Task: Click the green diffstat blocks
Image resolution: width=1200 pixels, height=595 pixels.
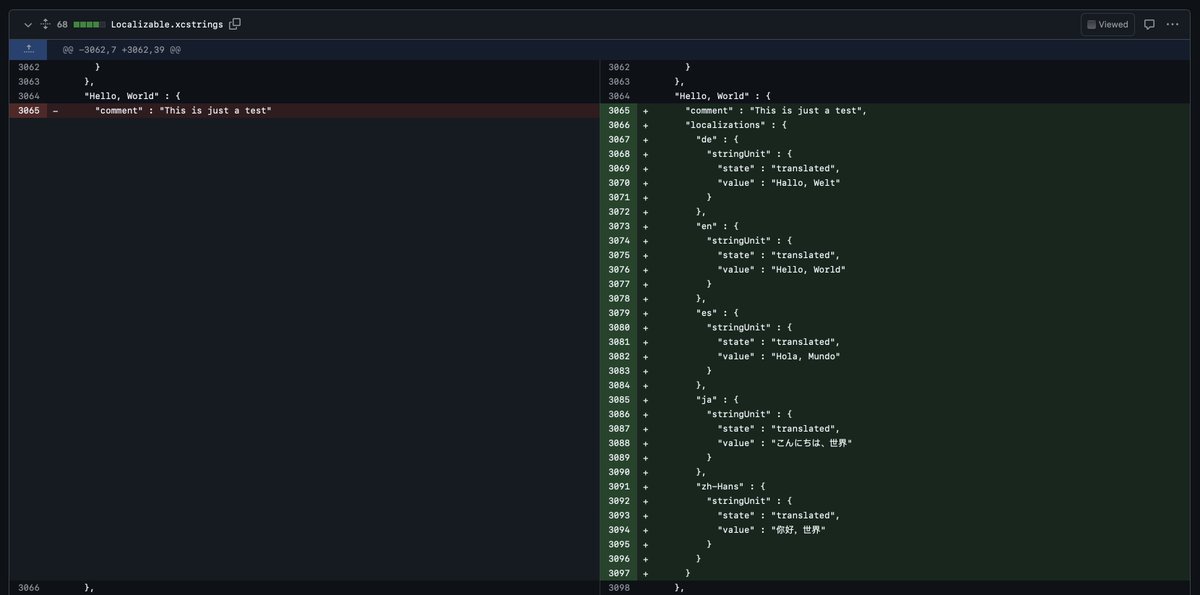Action: (x=90, y=24)
